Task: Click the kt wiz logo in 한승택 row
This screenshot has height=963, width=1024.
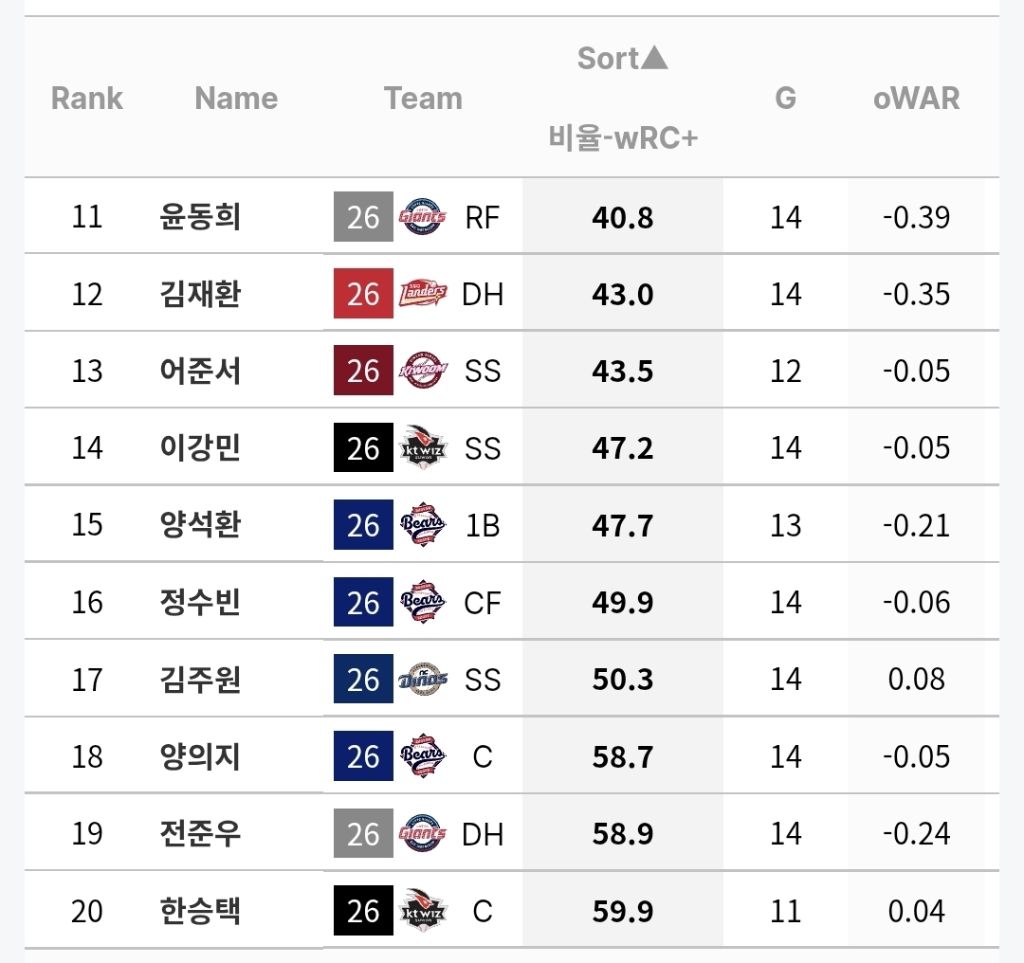Action: [423, 911]
